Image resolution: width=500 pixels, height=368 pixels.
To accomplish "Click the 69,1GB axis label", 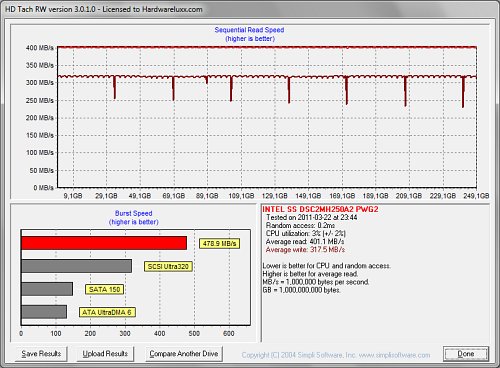I will pos(174,196).
